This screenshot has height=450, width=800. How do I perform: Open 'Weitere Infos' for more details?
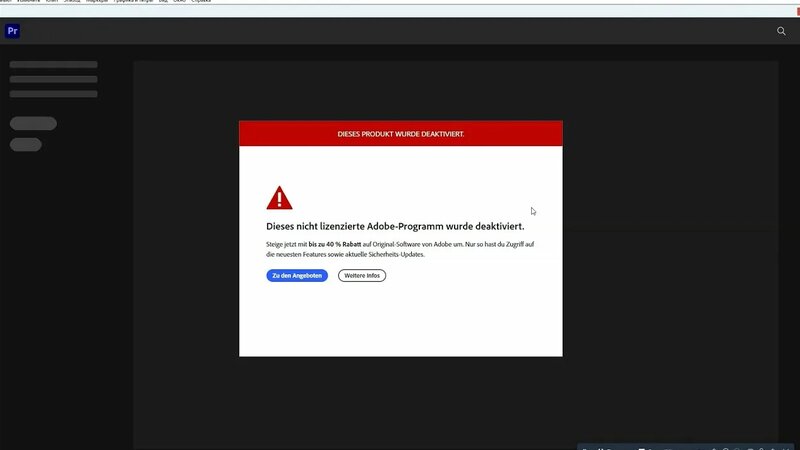click(362, 276)
